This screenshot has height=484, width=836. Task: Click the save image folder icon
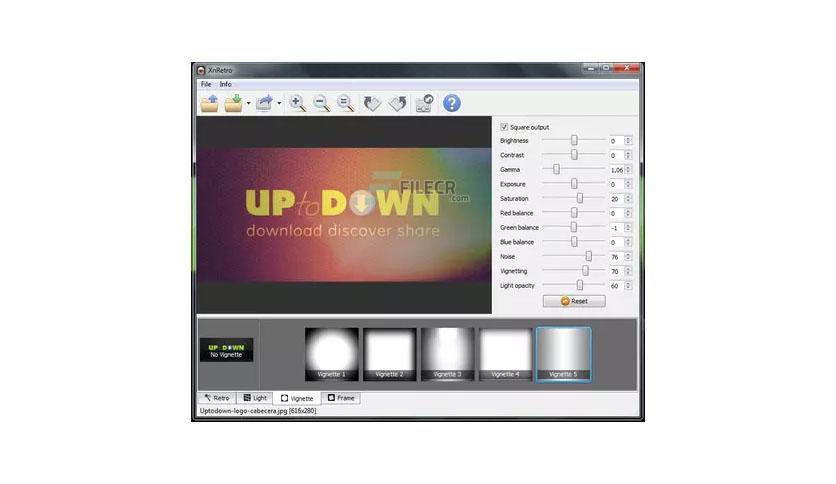[x=234, y=103]
